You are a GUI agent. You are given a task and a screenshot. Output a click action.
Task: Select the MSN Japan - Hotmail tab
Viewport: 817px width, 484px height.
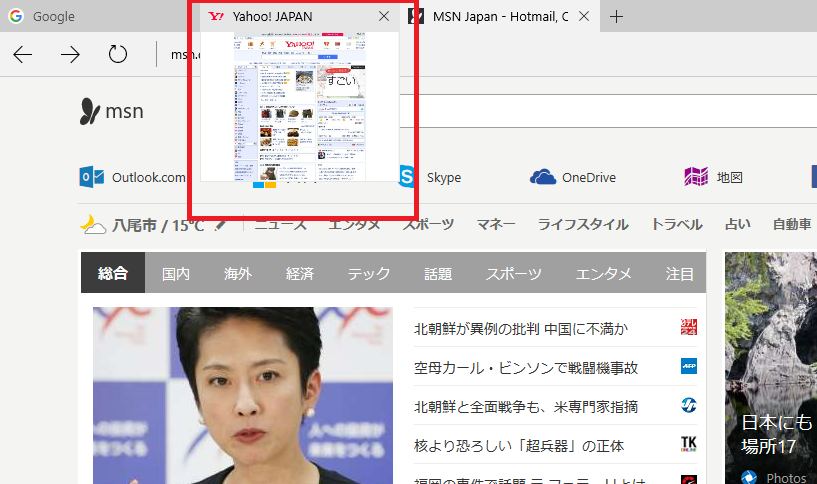pos(500,17)
